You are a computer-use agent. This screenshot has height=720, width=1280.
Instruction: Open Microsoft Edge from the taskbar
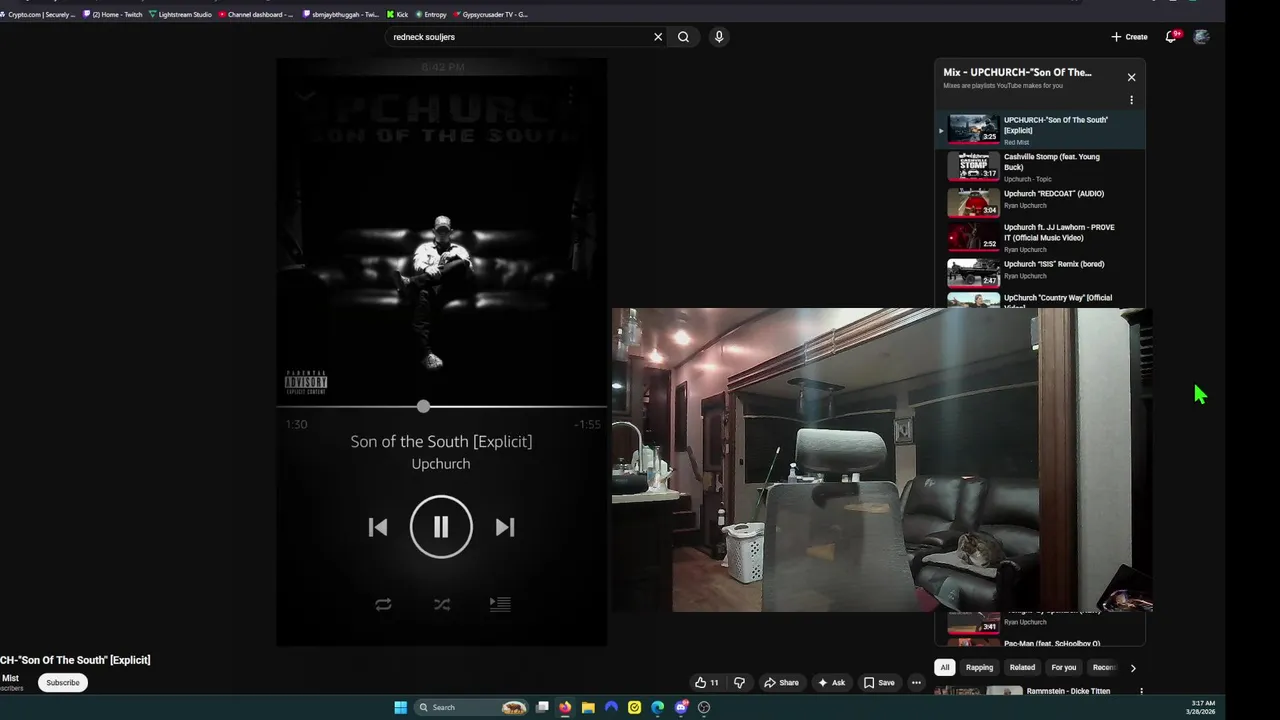657,707
